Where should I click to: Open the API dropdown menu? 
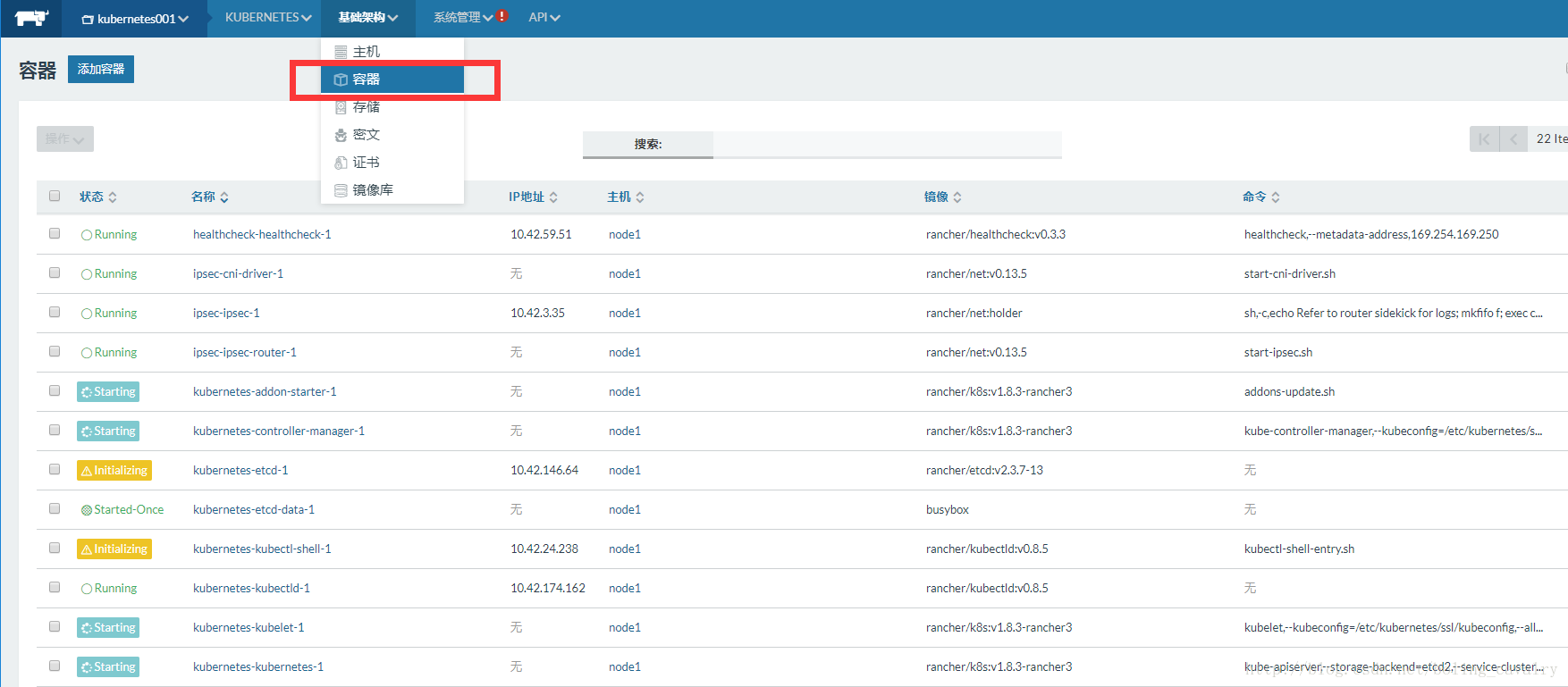tap(544, 18)
